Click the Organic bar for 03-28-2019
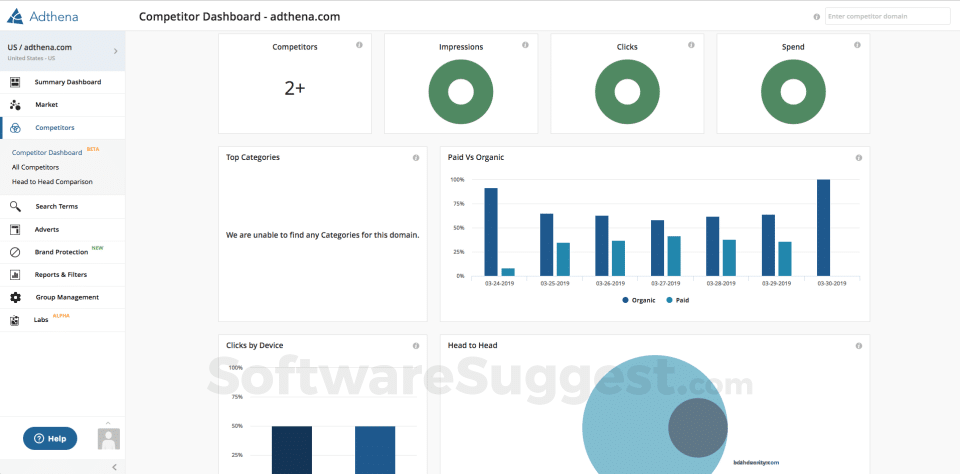 click(x=713, y=247)
